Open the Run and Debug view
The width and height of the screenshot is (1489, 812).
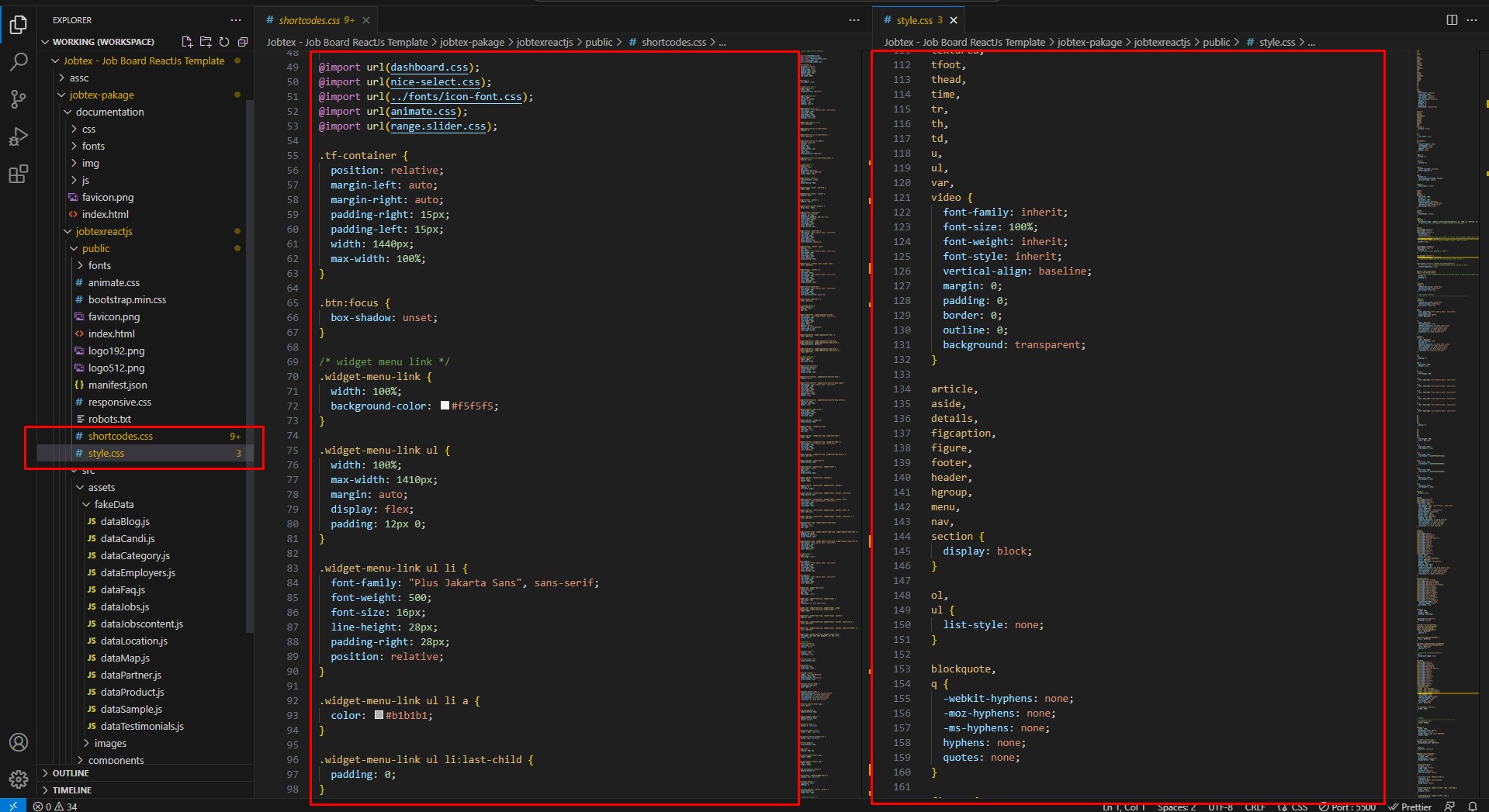pos(19,137)
